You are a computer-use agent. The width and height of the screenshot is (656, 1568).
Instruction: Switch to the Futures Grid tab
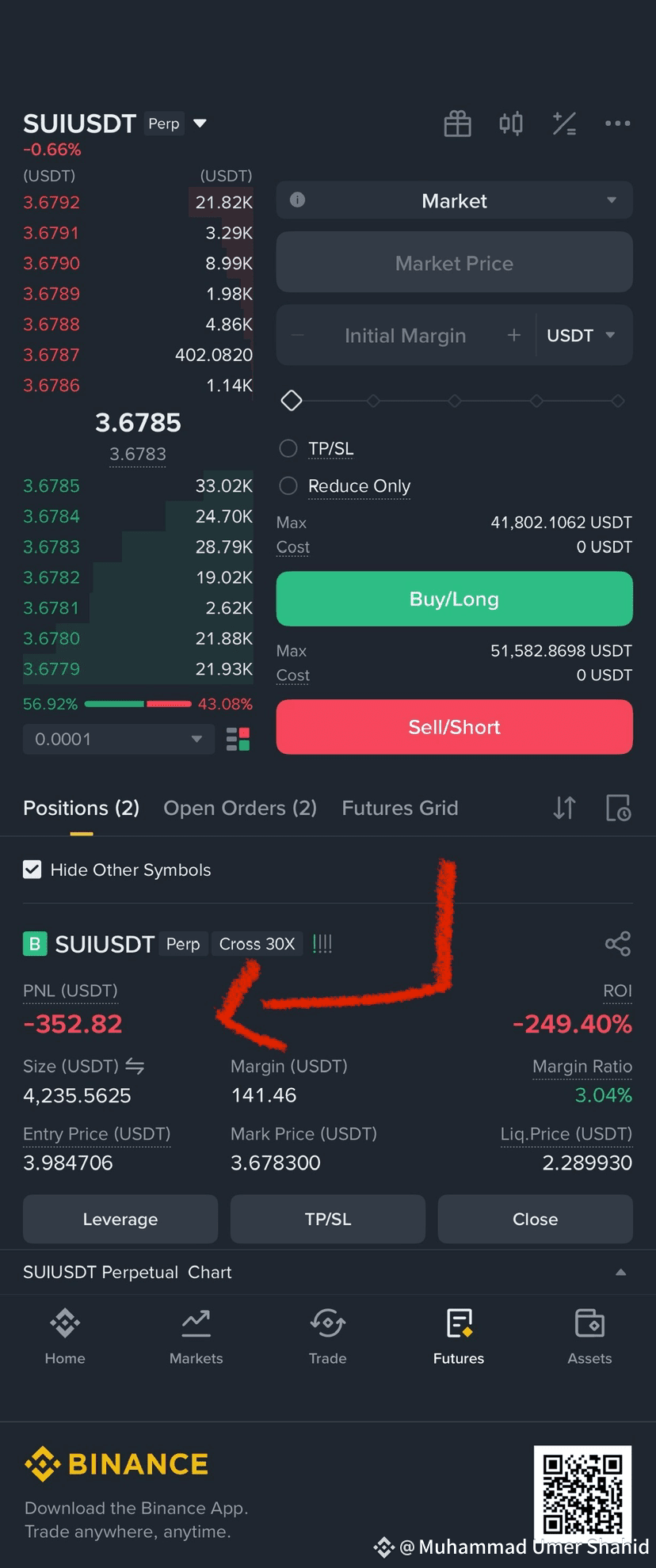(x=400, y=808)
